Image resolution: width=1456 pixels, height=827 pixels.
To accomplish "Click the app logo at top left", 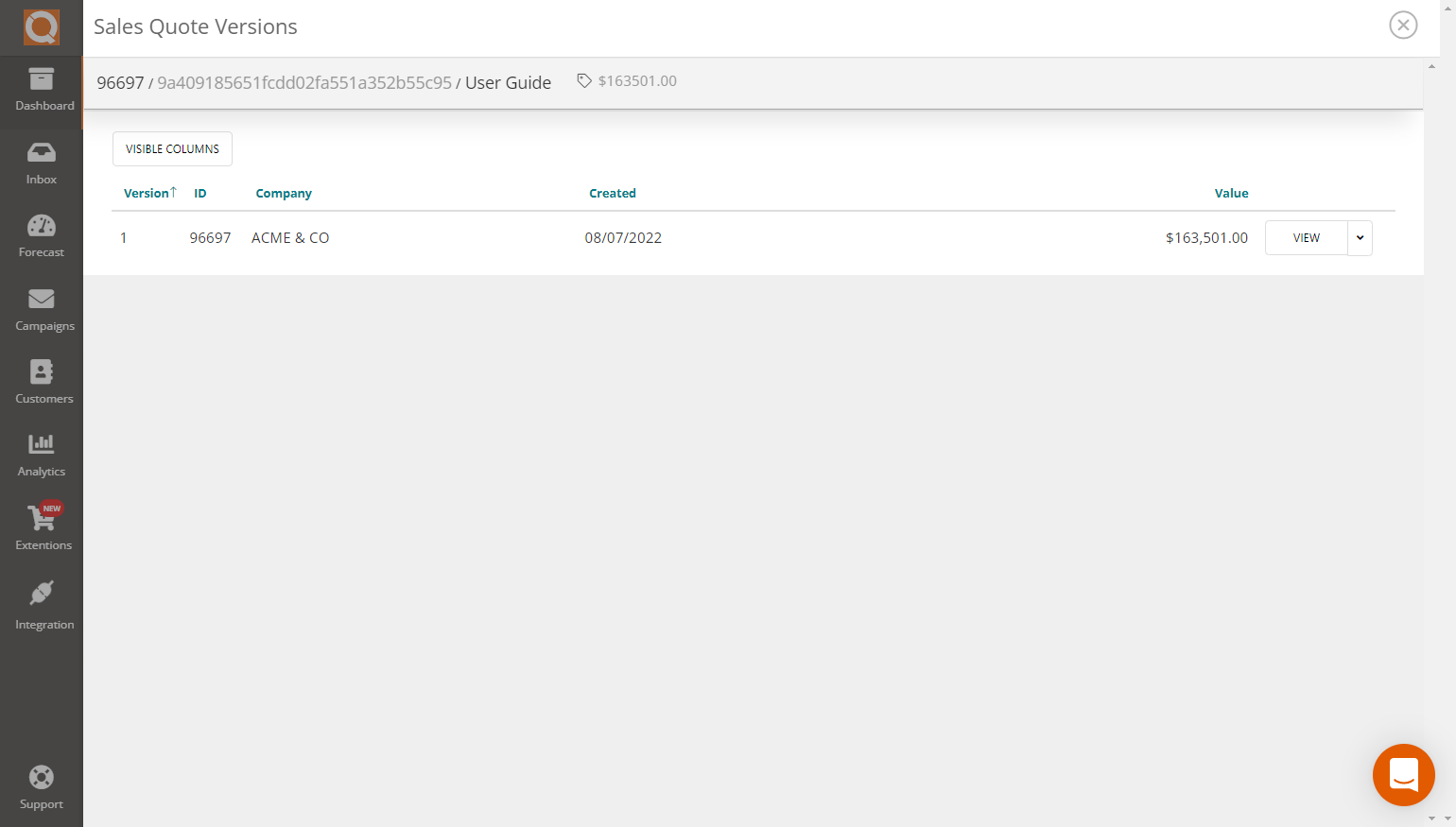I will point(42,27).
